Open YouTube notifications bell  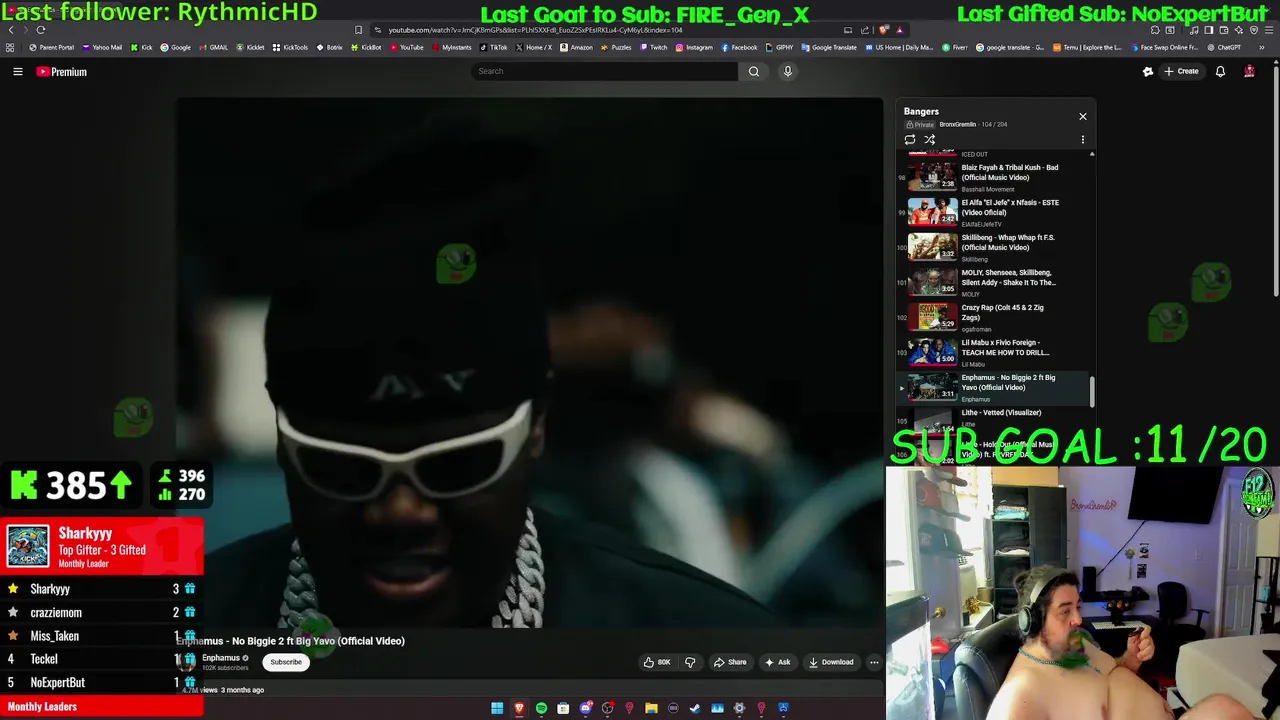tap(1220, 71)
